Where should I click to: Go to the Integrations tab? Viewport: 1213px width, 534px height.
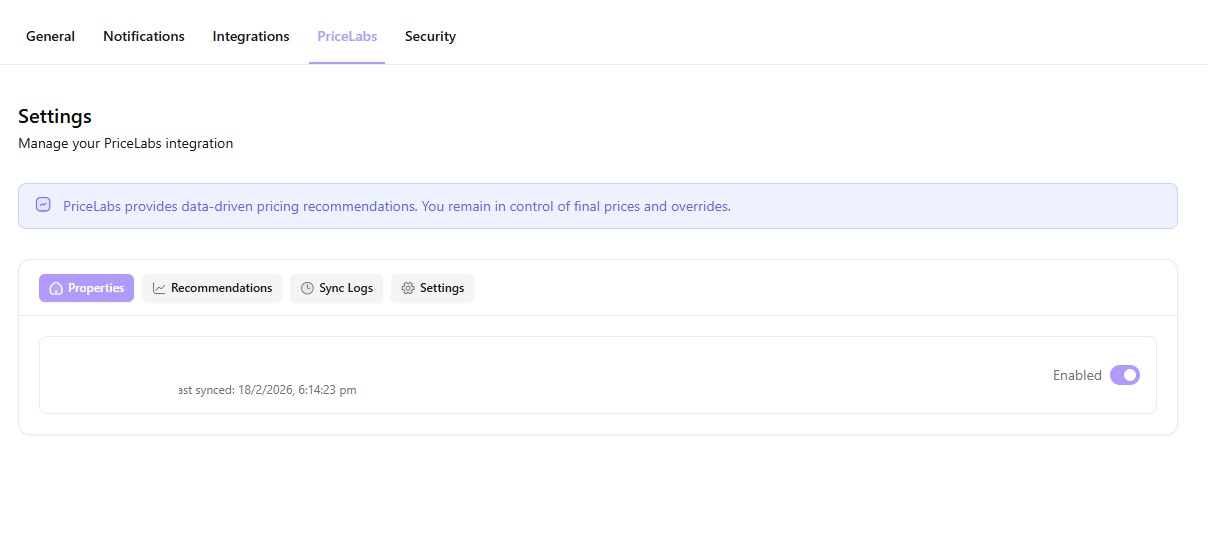(251, 36)
